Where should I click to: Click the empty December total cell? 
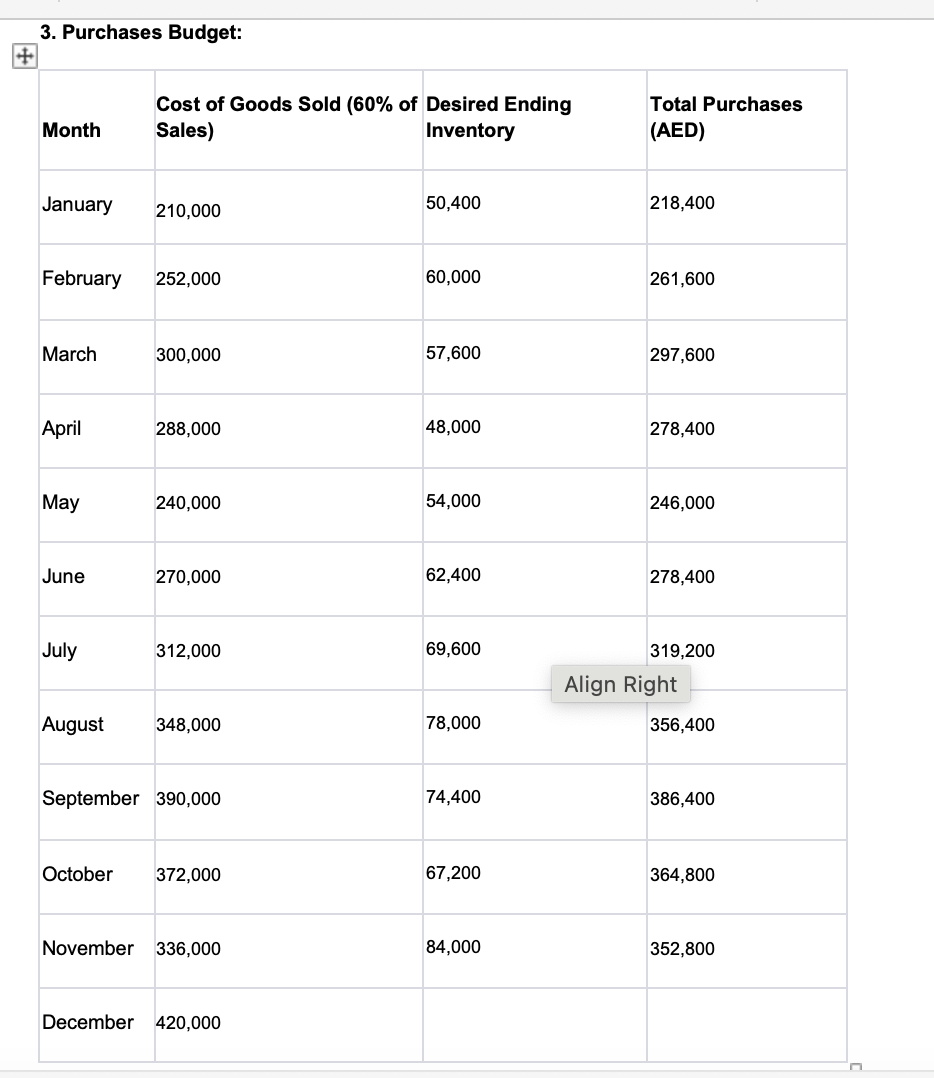(x=745, y=1023)
